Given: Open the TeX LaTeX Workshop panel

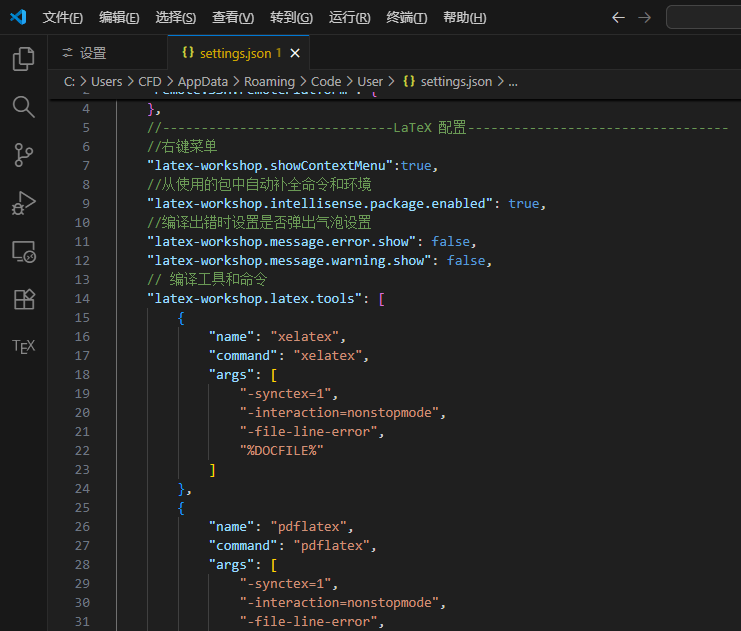Looking at the screenshot, I should tap(23, 346).
